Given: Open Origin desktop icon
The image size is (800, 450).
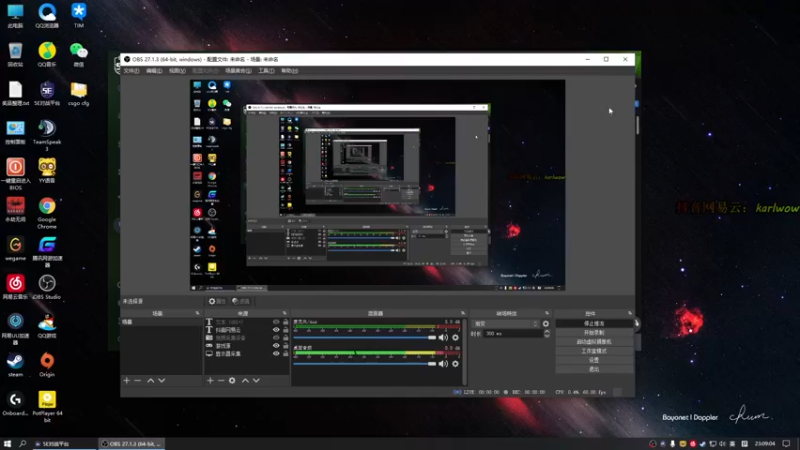Looking at the screenshot, I should 47,364.
